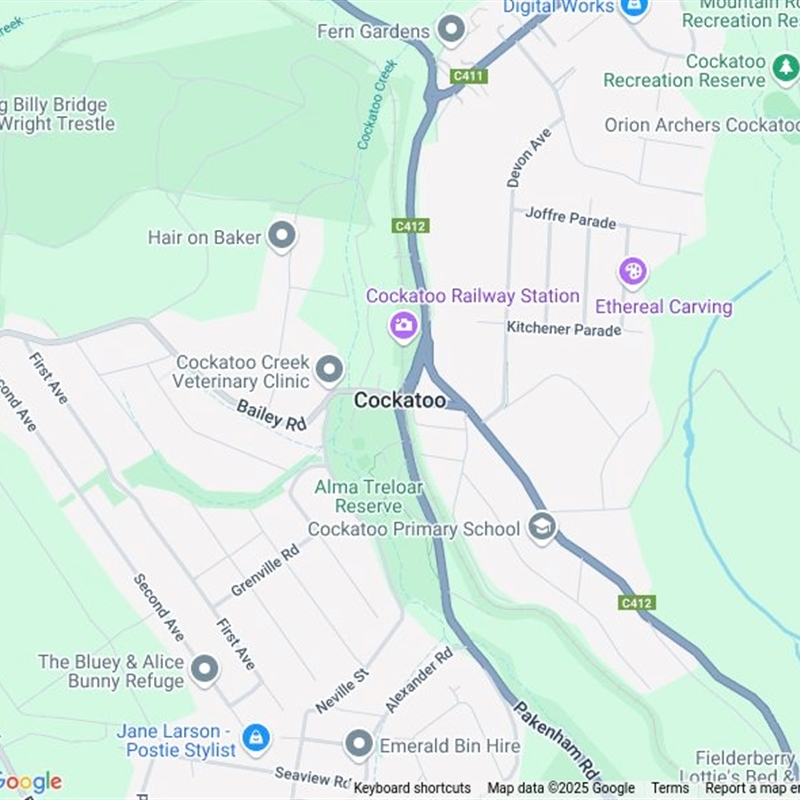The width and height of the screenshot is (800, 800).
Task: Open the Hair on Baker marker
Action: [282, 237]
